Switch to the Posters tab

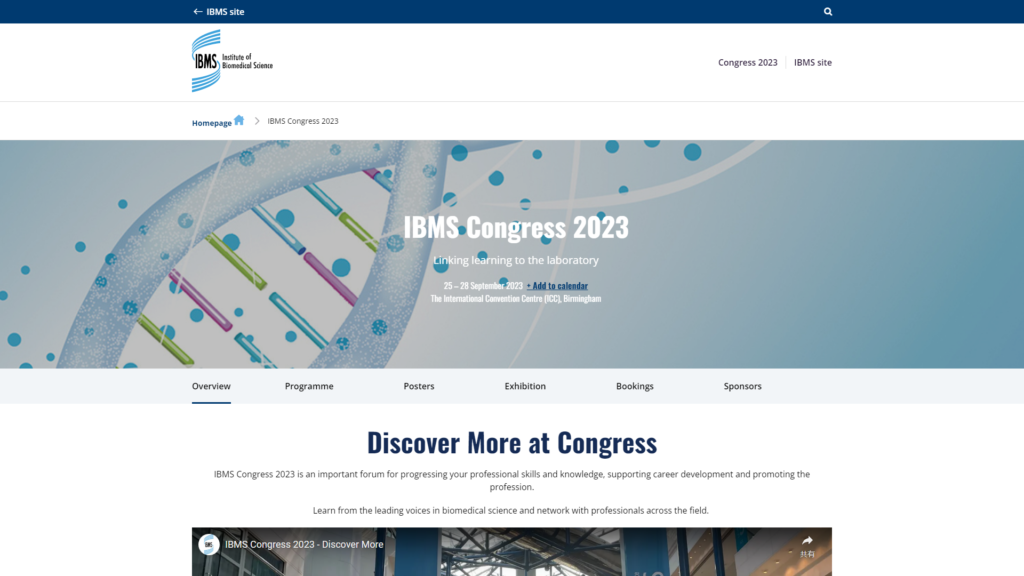(x=419, y=386)
